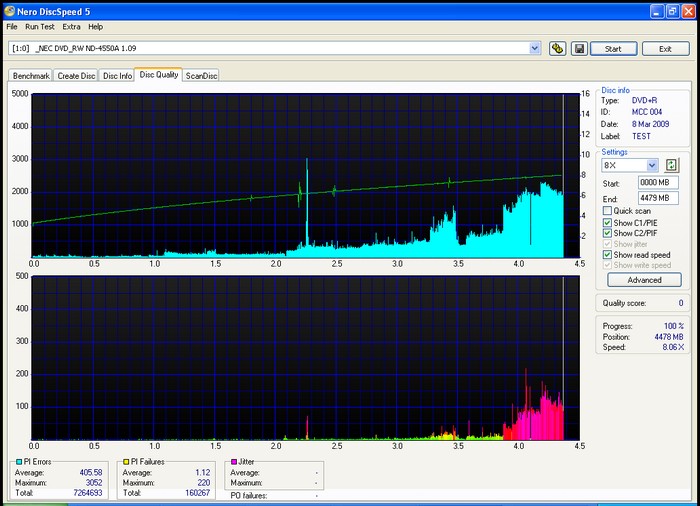The height and width of the screenshot is (506, 700).
Task: Switch to the Benchmark tab
Action: click(31, 75)
